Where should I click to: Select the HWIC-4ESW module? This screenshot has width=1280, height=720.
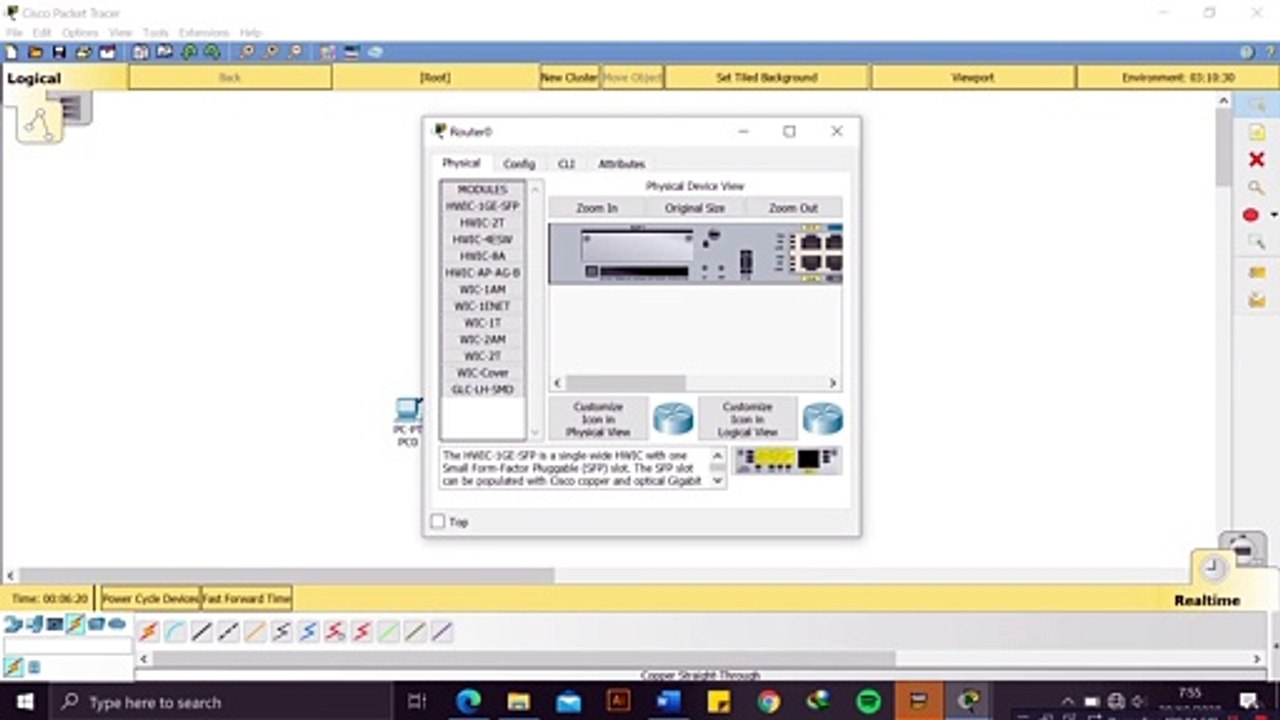tap(483, 239)
